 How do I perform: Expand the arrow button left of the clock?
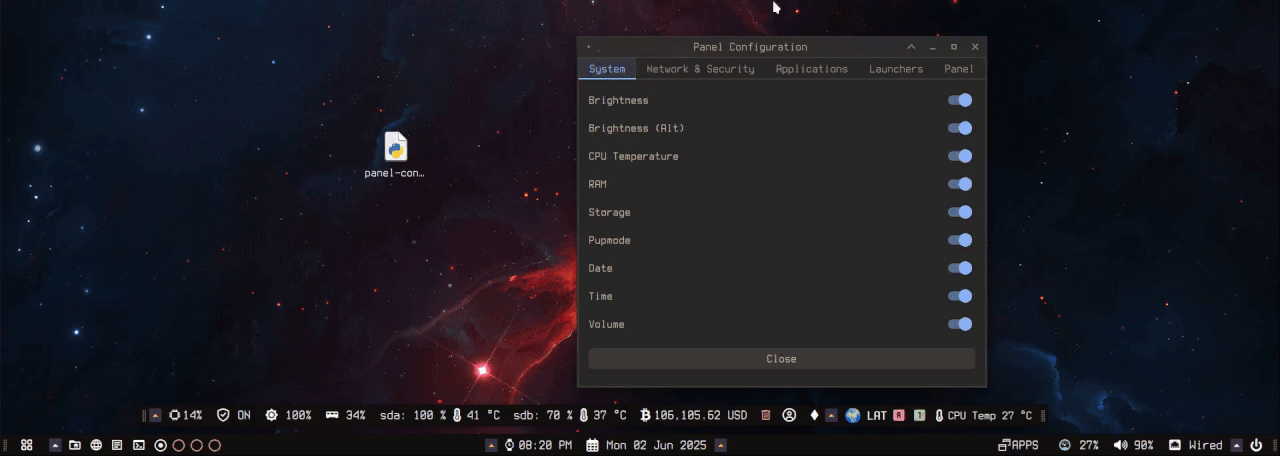491,445
